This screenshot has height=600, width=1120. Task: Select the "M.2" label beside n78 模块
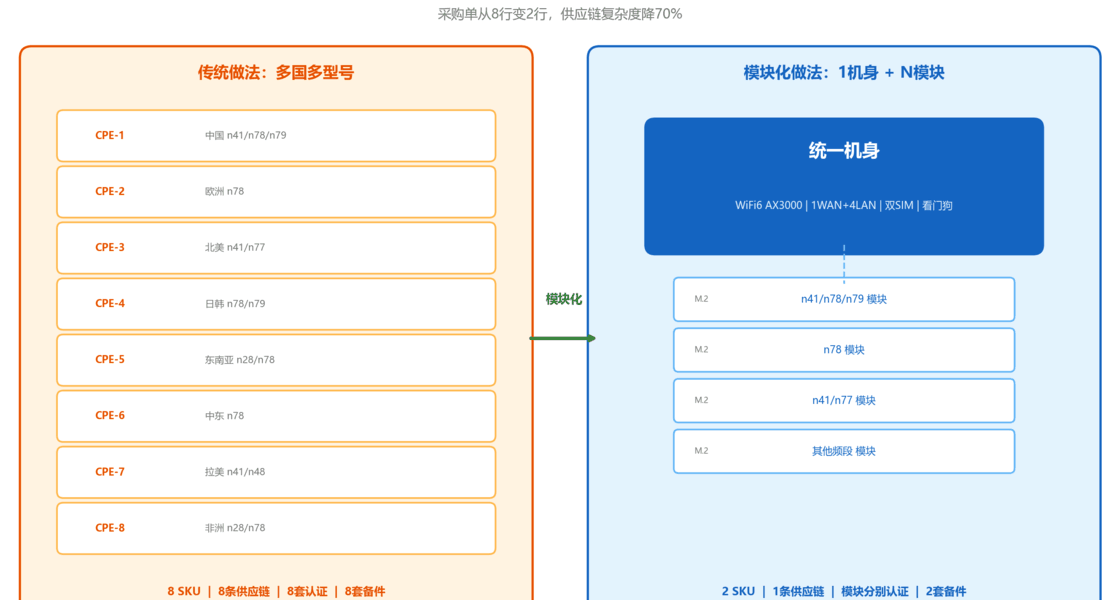point(701,349)
